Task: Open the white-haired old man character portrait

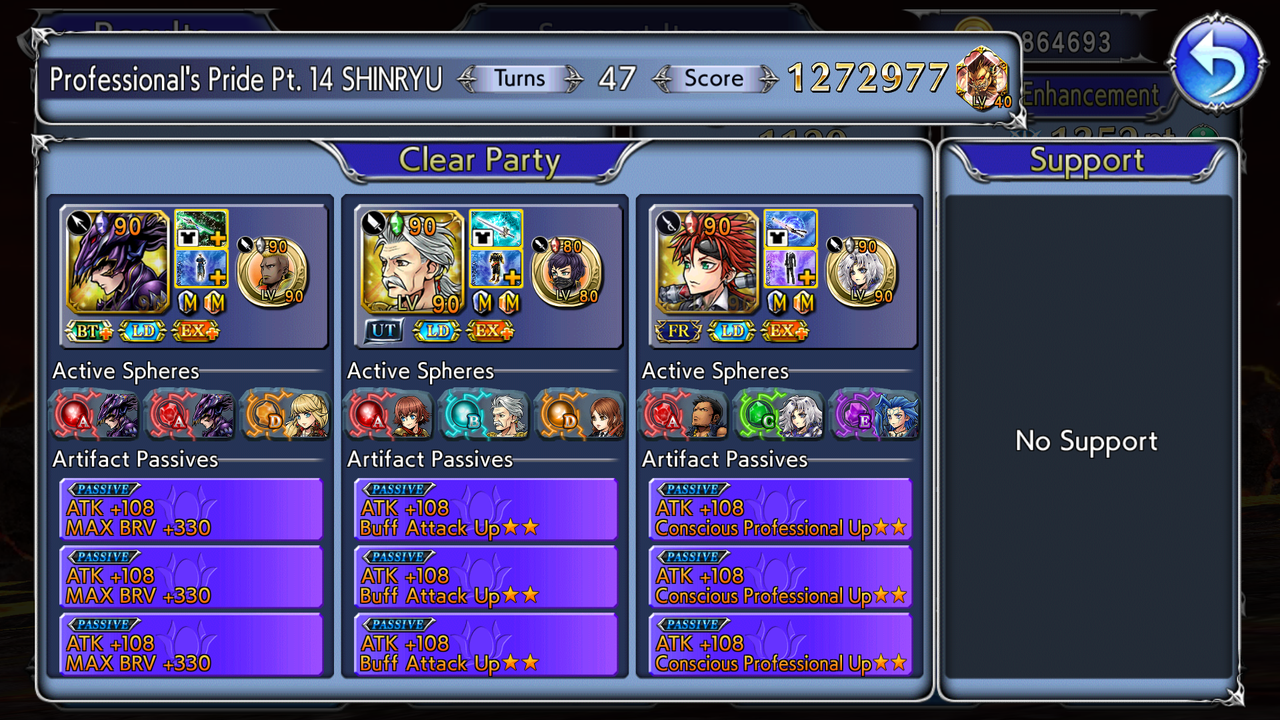Action: pos(411,262)
